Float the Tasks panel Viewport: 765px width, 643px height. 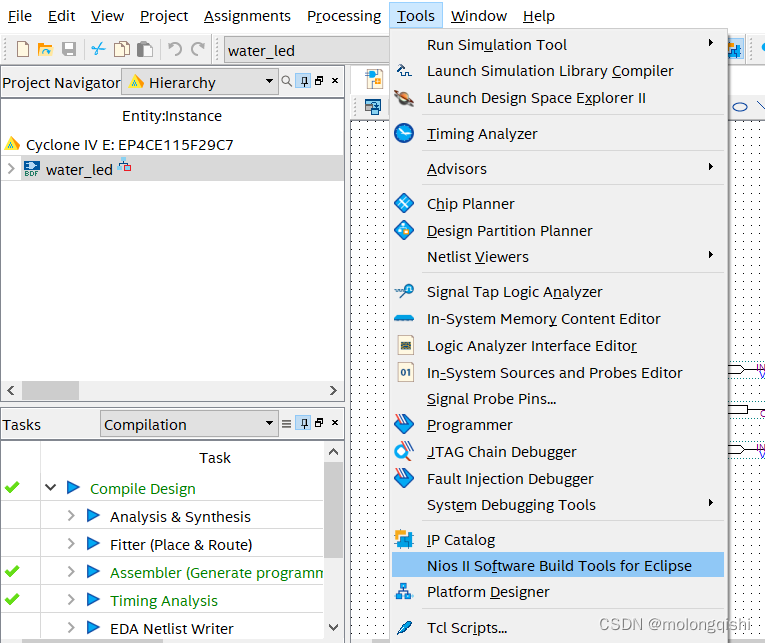pos(319,423)
